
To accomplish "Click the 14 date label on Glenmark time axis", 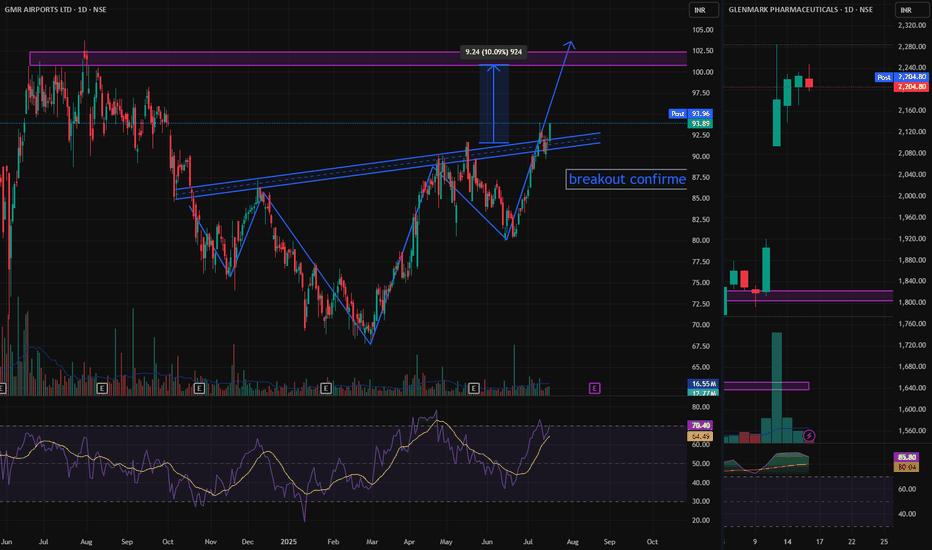I will tap(787, 542).
